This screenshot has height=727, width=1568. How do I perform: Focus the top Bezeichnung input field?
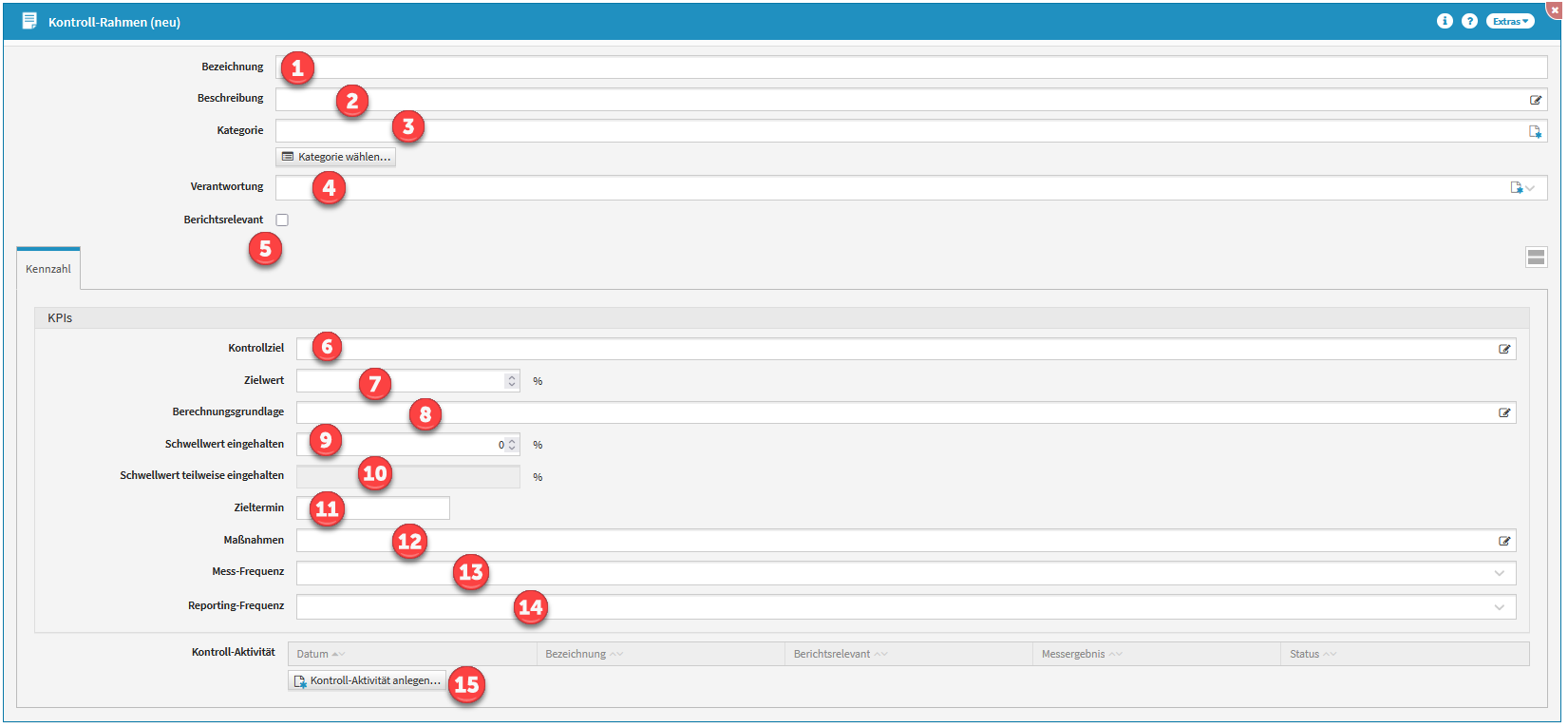[912, 67]
